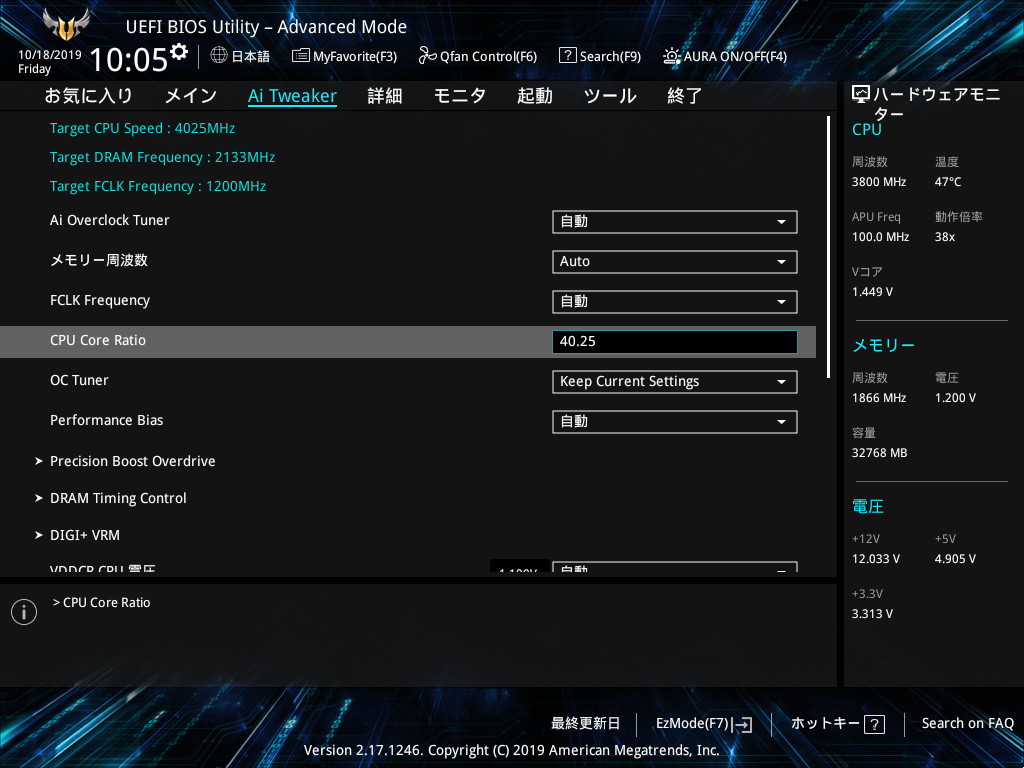
Task: Switch to EzMode(F7)
Action: pyautogui.click(x=704, y=724)
